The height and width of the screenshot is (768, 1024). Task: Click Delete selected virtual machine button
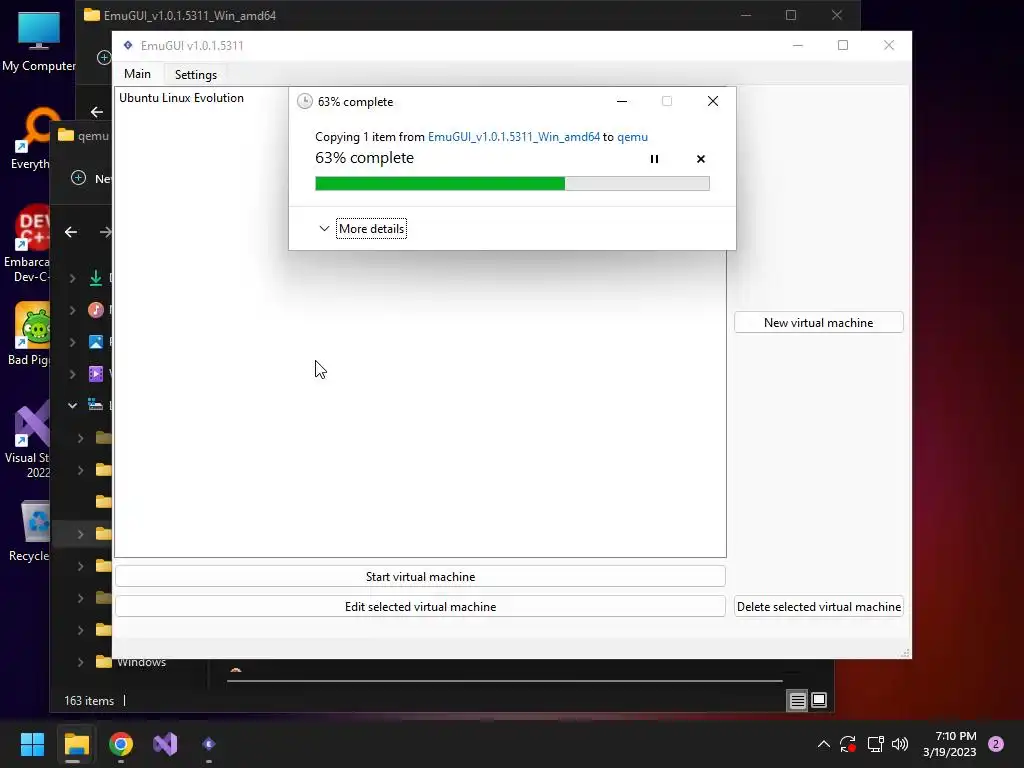coord(818,607)
